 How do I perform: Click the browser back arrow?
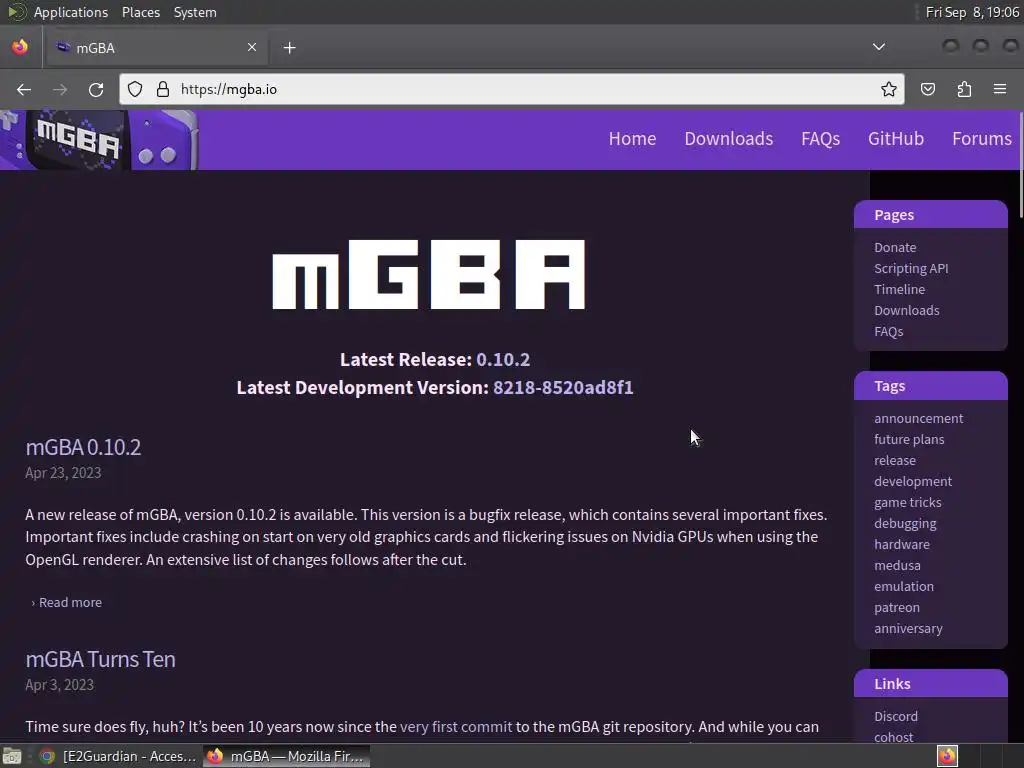[24, 89]
